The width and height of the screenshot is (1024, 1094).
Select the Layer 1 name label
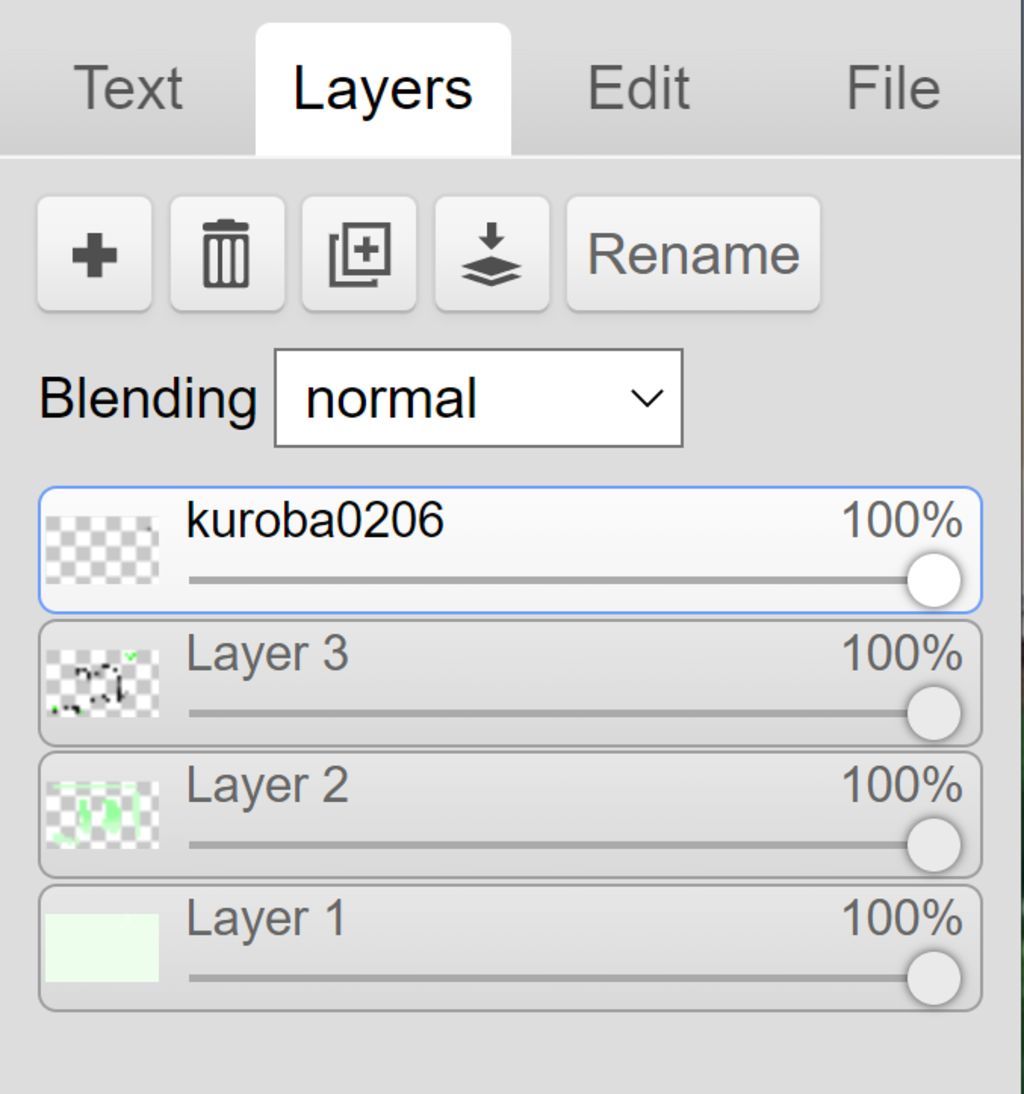coord(266,918)
